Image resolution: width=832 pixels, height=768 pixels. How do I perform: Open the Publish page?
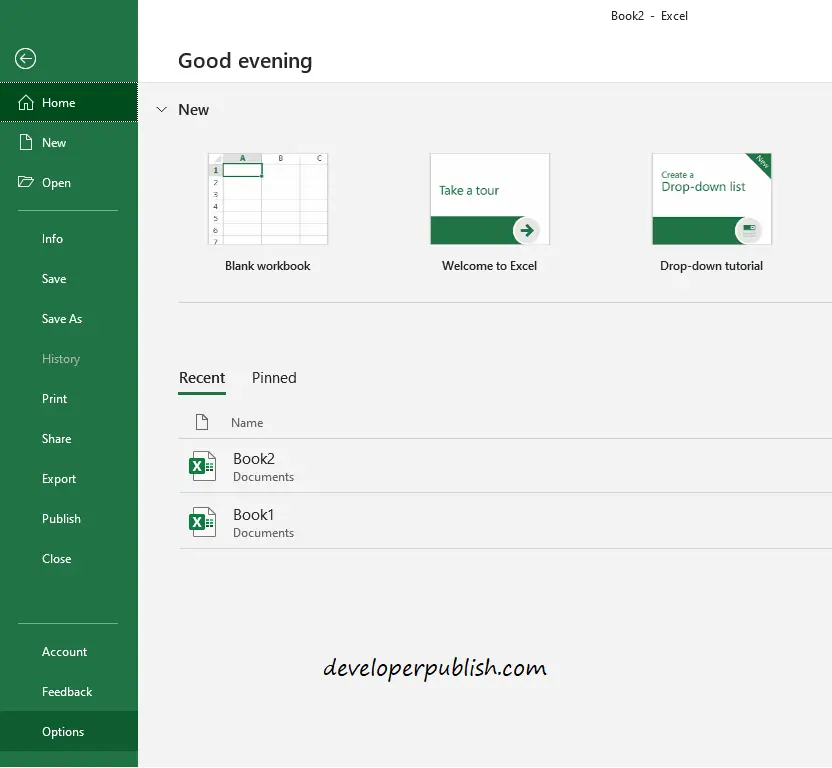69,519
